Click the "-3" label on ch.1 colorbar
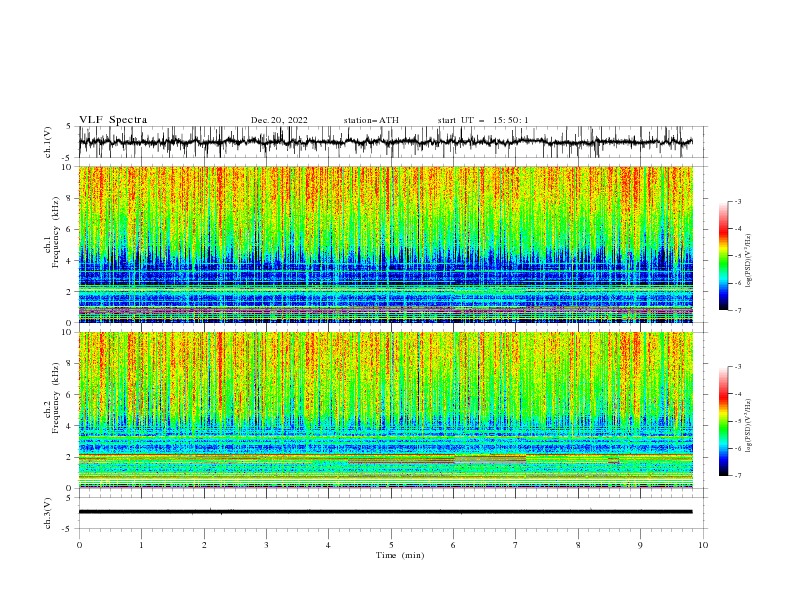792x612 pixels. click(x=738, y=201)
